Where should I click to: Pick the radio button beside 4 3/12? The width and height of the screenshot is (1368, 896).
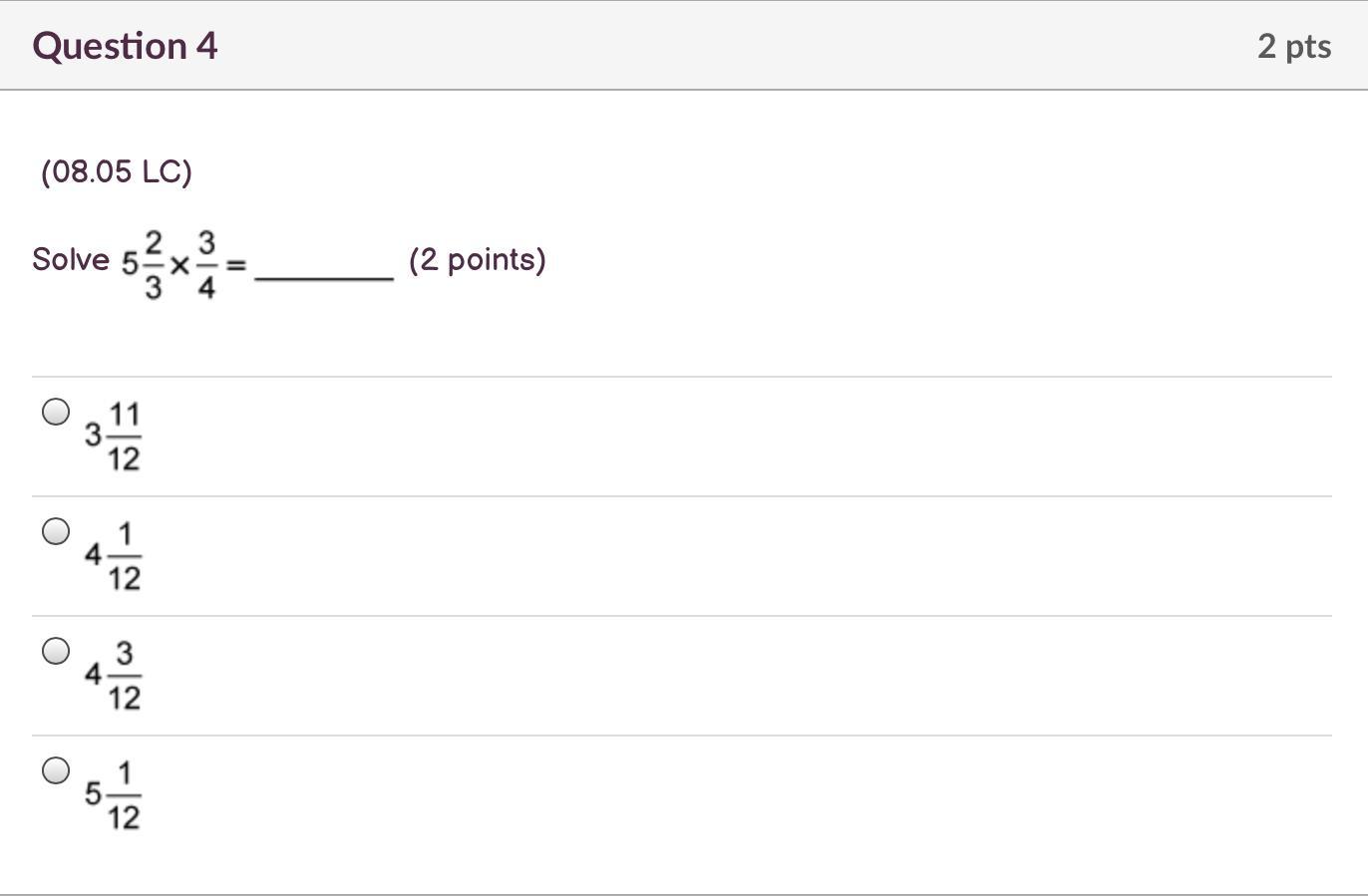pyautogui.click(x=56, y=651)
